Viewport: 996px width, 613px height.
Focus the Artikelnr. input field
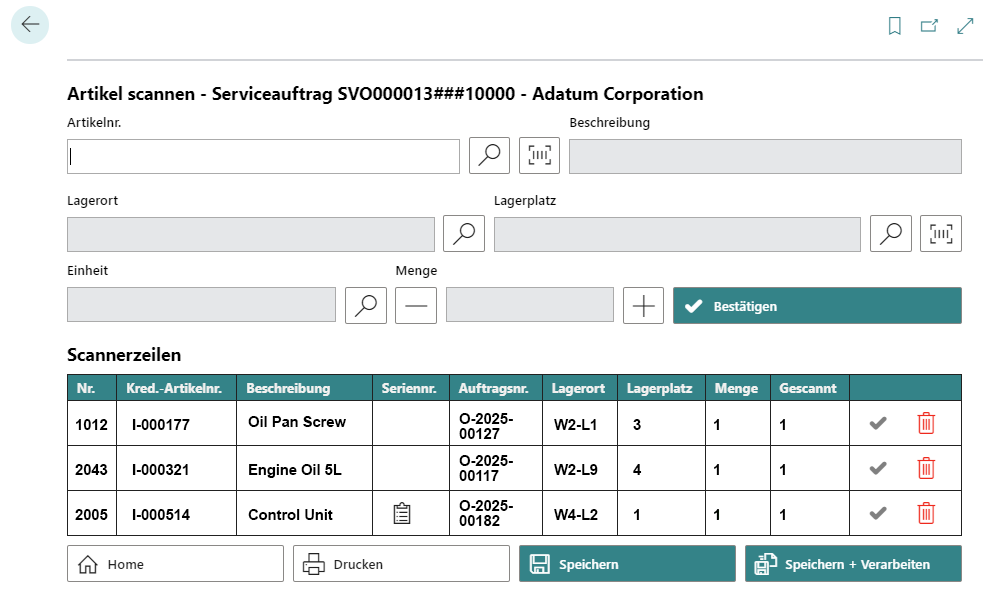point(264,156)
